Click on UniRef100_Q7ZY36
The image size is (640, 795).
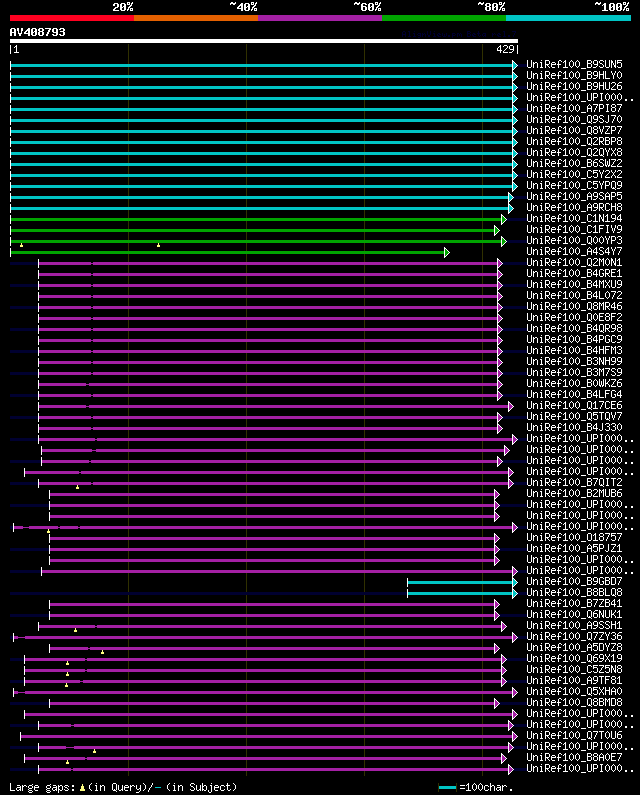(574, 636)
